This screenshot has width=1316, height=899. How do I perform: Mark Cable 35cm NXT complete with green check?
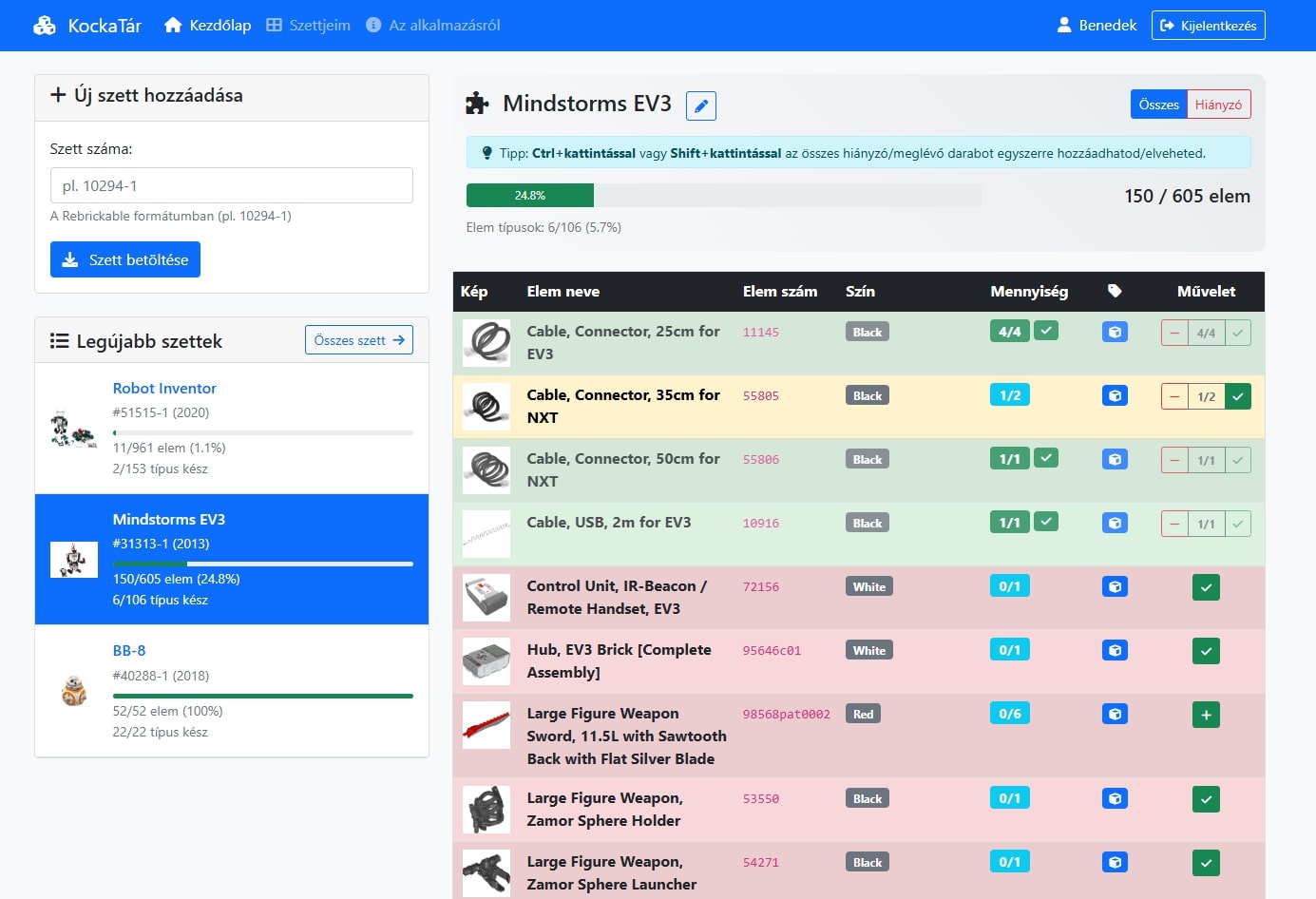[x=1238, y=396]
